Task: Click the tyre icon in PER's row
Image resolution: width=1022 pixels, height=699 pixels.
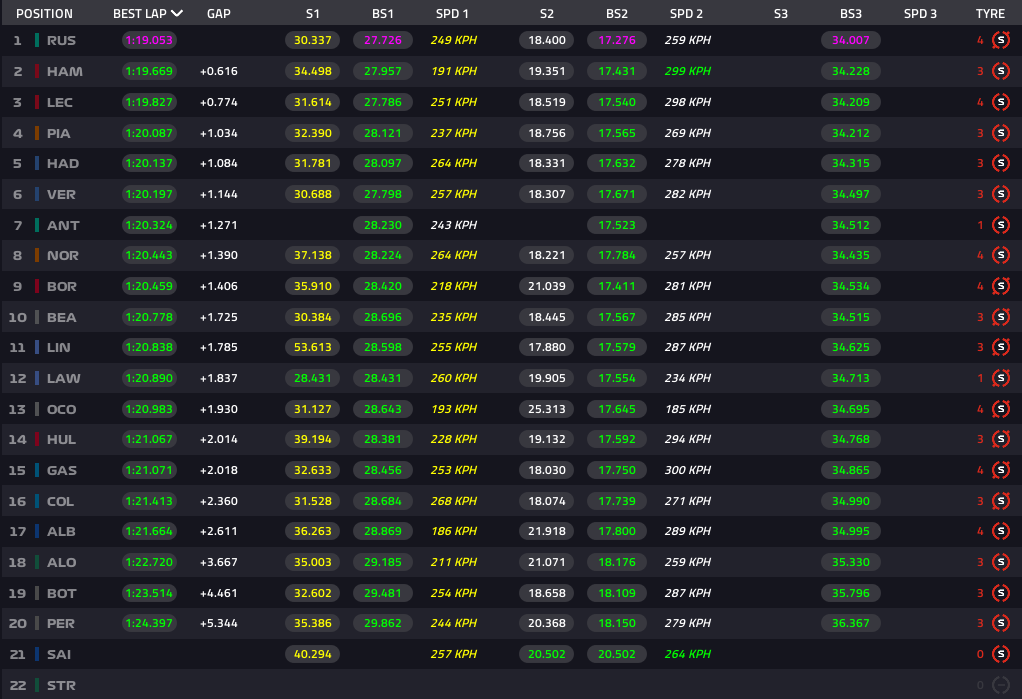Action: click(x=1000, y=624)
